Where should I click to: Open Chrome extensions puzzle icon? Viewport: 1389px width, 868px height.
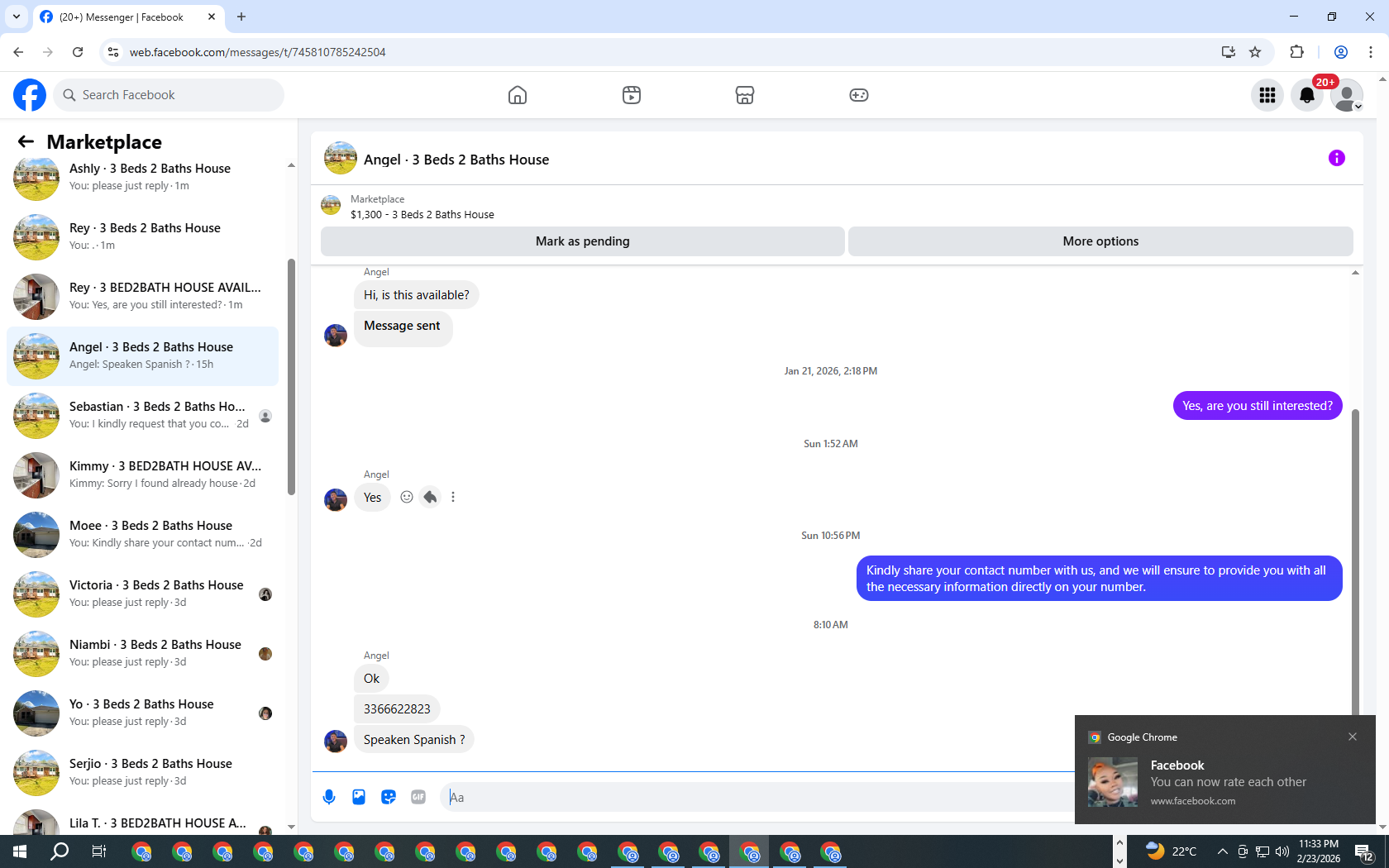click(1296, 52)
